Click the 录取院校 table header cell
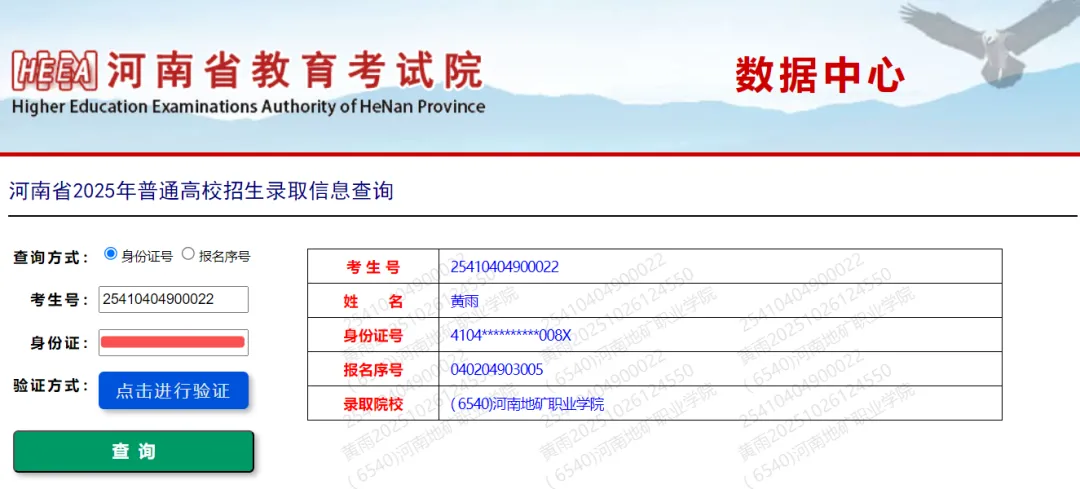This screenshot has height=489, width=1080. point(373,404)
